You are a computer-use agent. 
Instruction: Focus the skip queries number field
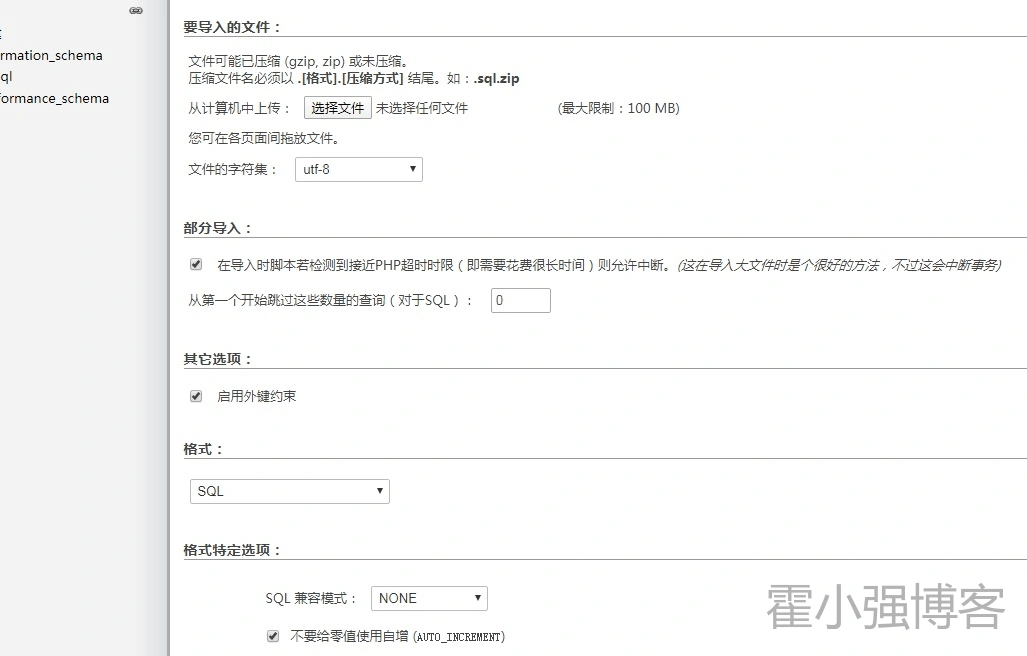[x=520, y=300]
